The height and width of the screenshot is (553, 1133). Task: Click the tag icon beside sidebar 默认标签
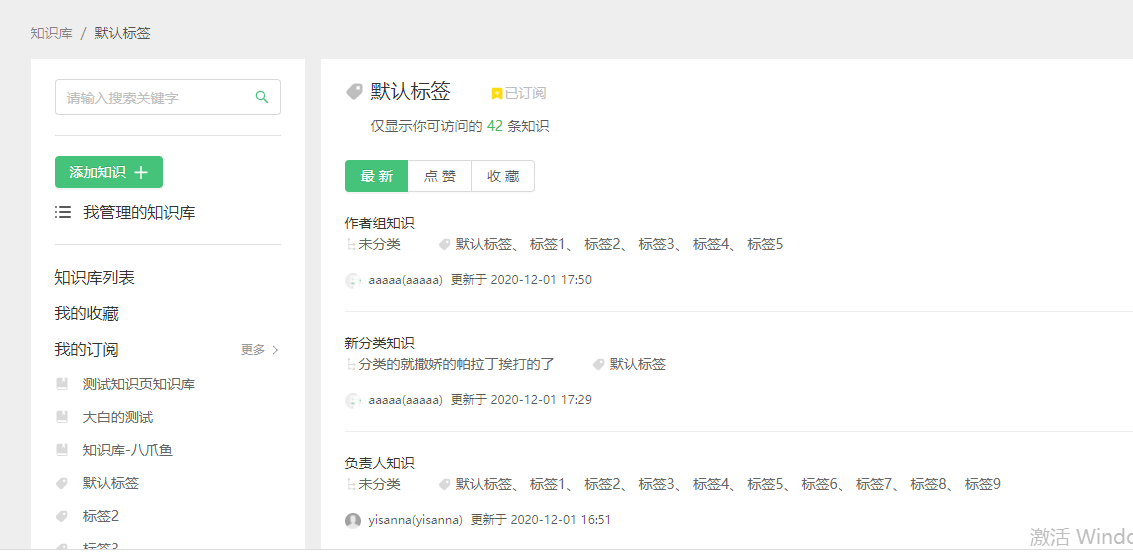click(x=62, y=483)
